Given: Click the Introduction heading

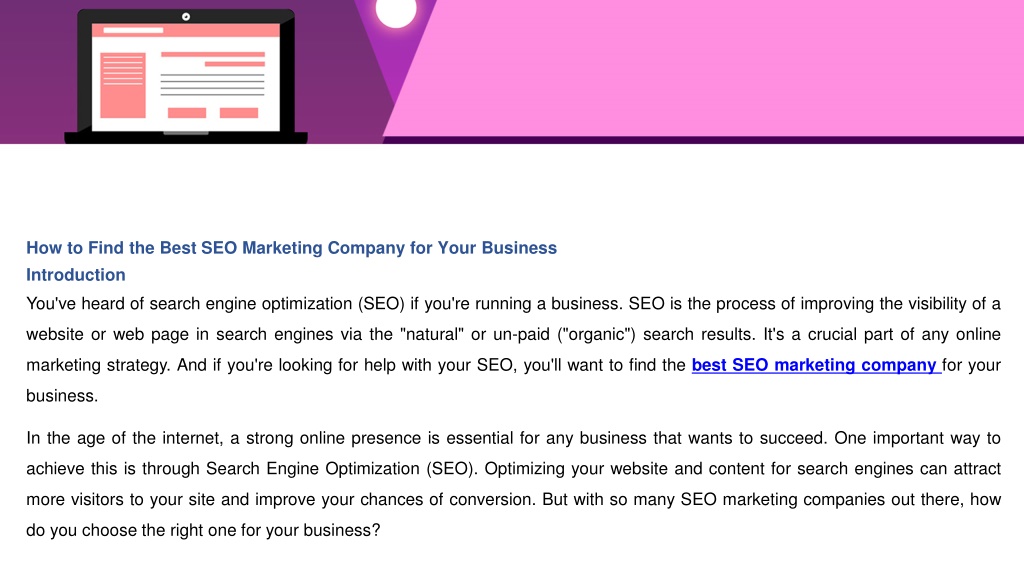Looking at the screenshot, I should click(76, 275).
